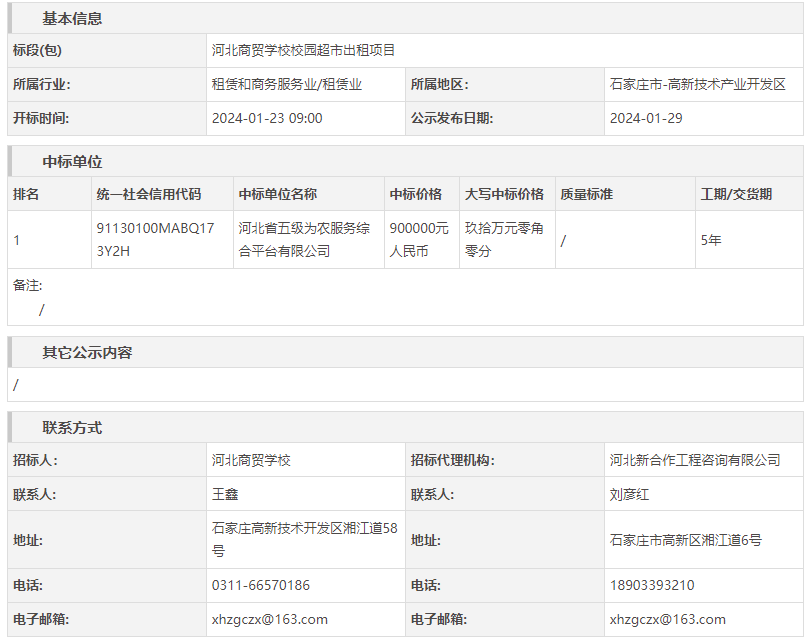The width and height of the screenshot is (807, 640).
Task: Select the written price 玖拾万元零角零分
Action: point(504,240)
